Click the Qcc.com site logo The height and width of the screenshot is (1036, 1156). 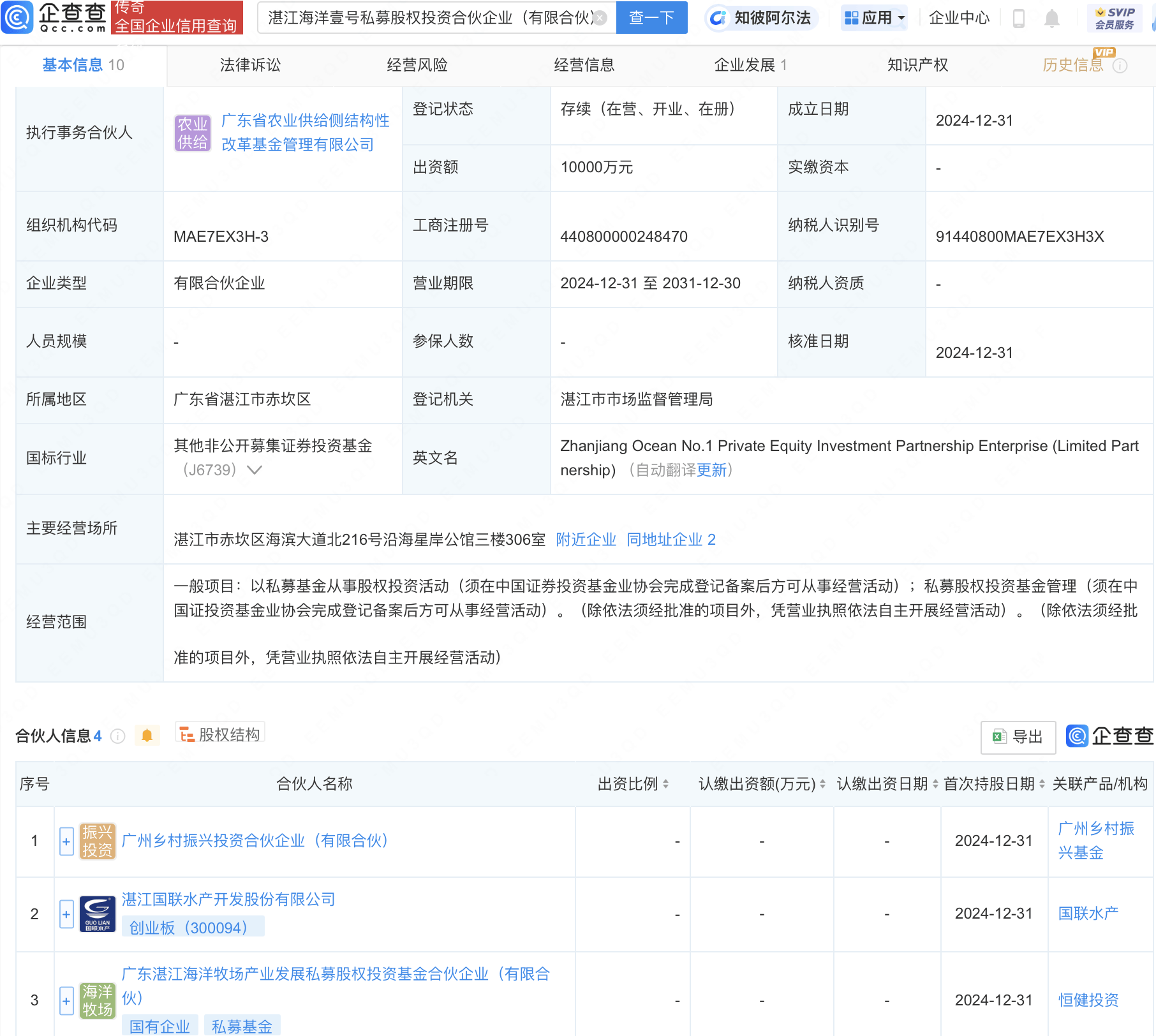click(54, 17)
